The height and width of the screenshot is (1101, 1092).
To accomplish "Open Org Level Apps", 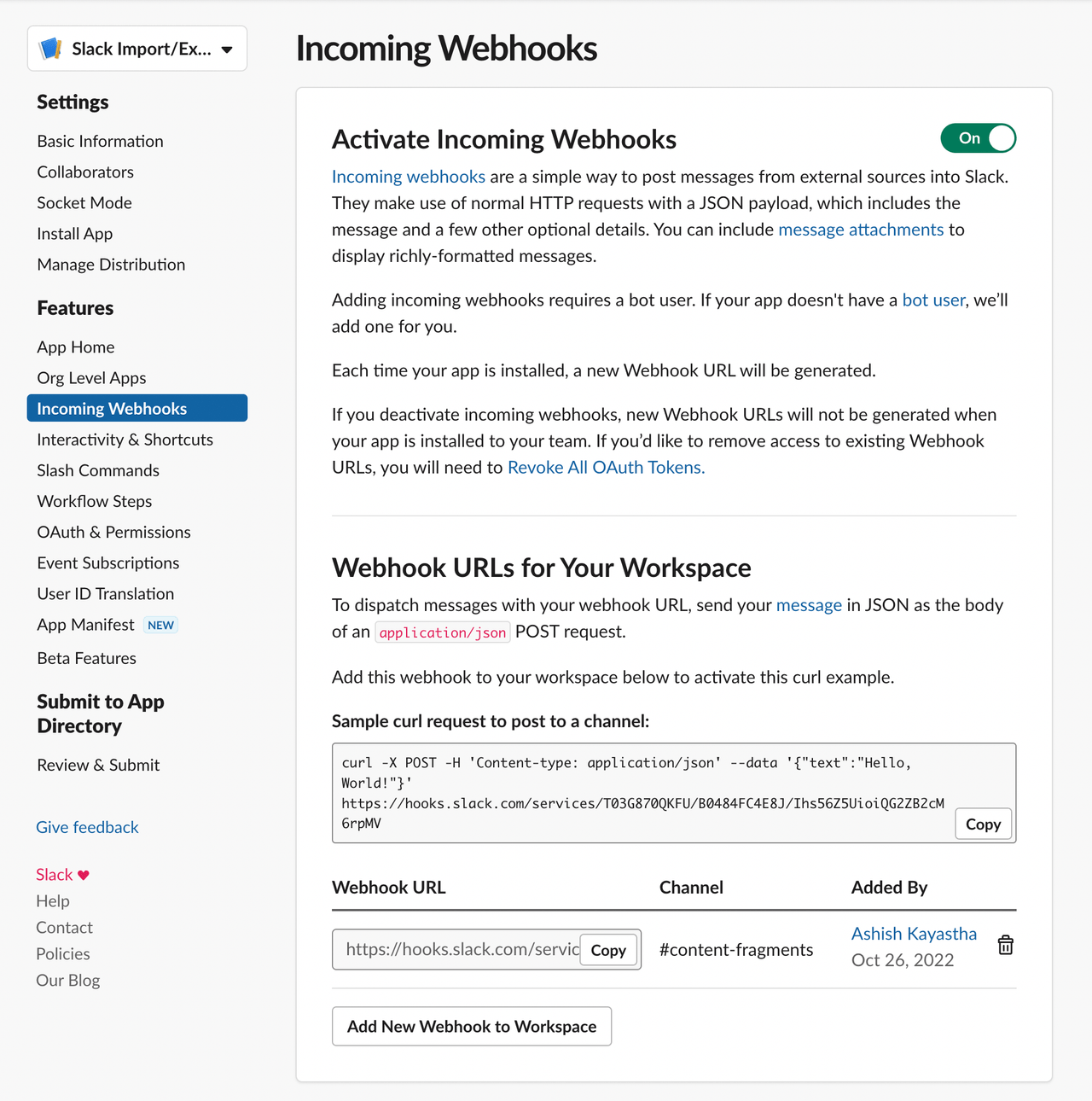I will click(x=91, y=377).
